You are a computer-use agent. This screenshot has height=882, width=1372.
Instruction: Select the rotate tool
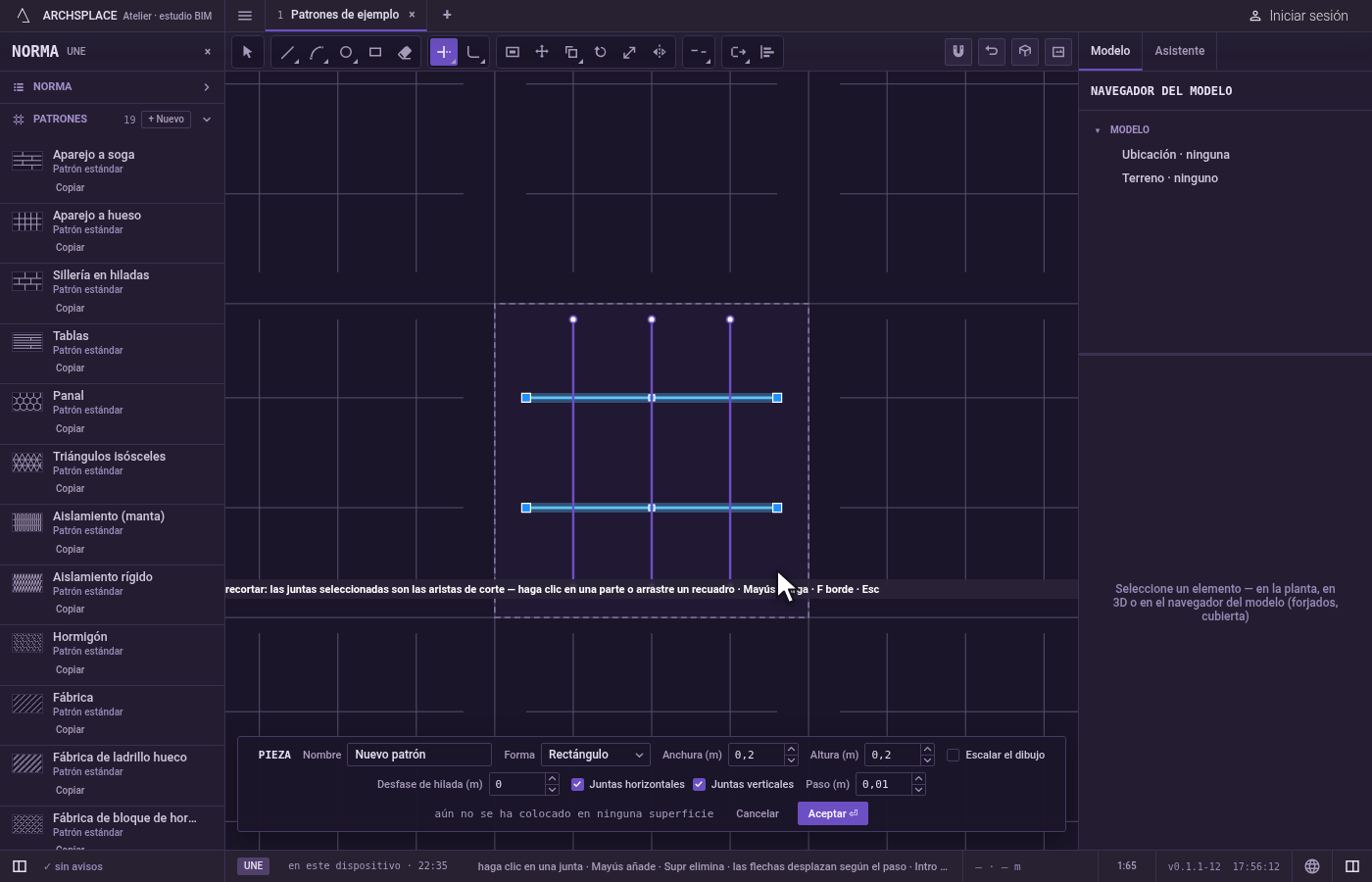point(601,52)
